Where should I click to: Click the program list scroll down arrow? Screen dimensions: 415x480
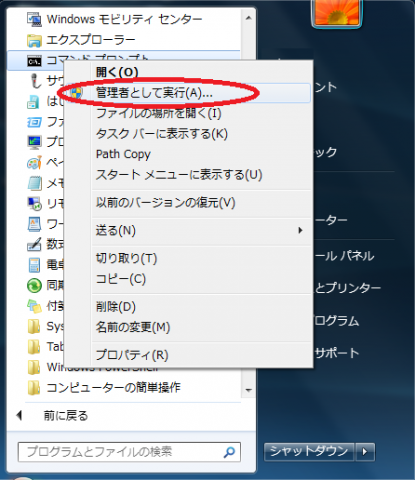pyautogui.click(x=248, y=390)
